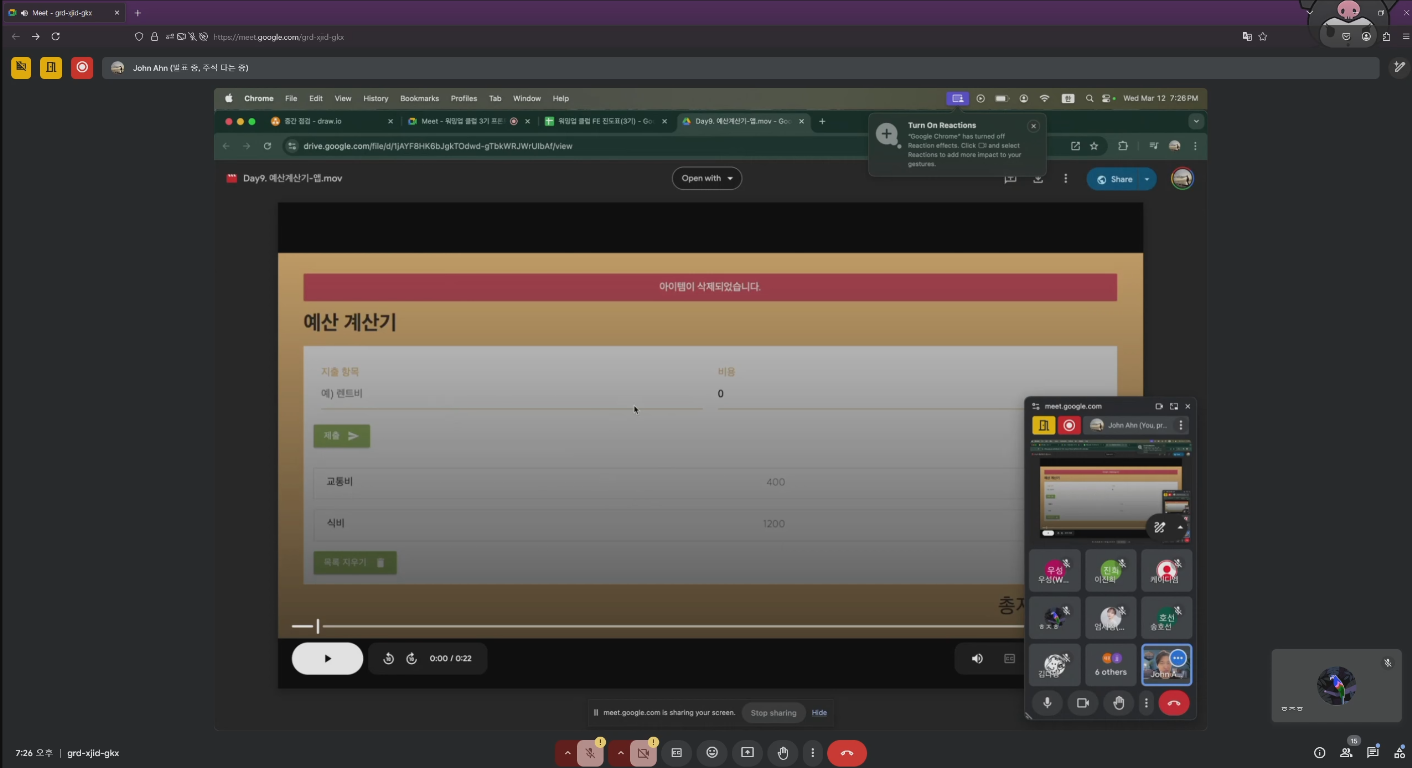This screenshot has width=1412, height=768.
Task: Bookmark this page with star icon
Action: (x=1263, y=36)
